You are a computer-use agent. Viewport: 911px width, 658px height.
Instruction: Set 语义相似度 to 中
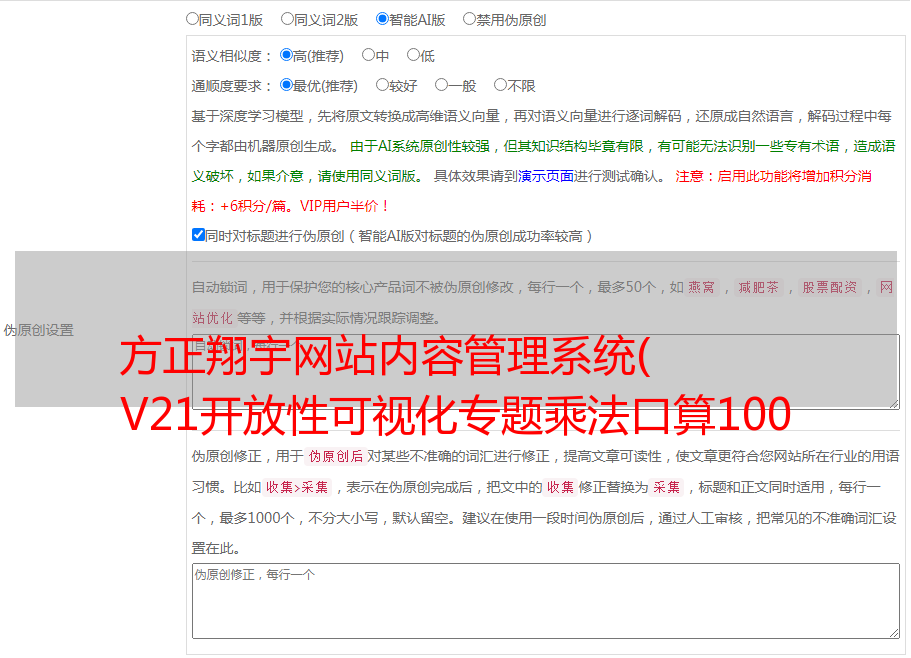point(368,55)
